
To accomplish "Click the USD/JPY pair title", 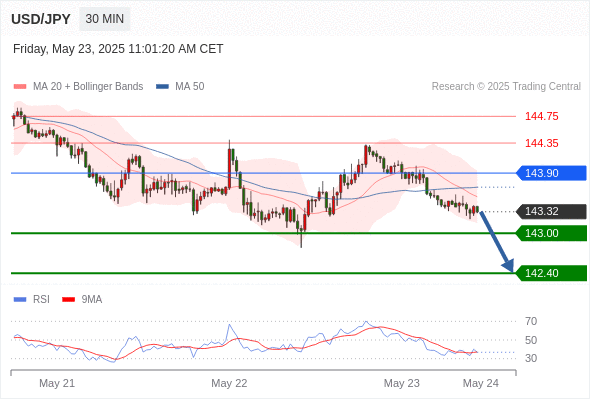I will pos(41,19).
